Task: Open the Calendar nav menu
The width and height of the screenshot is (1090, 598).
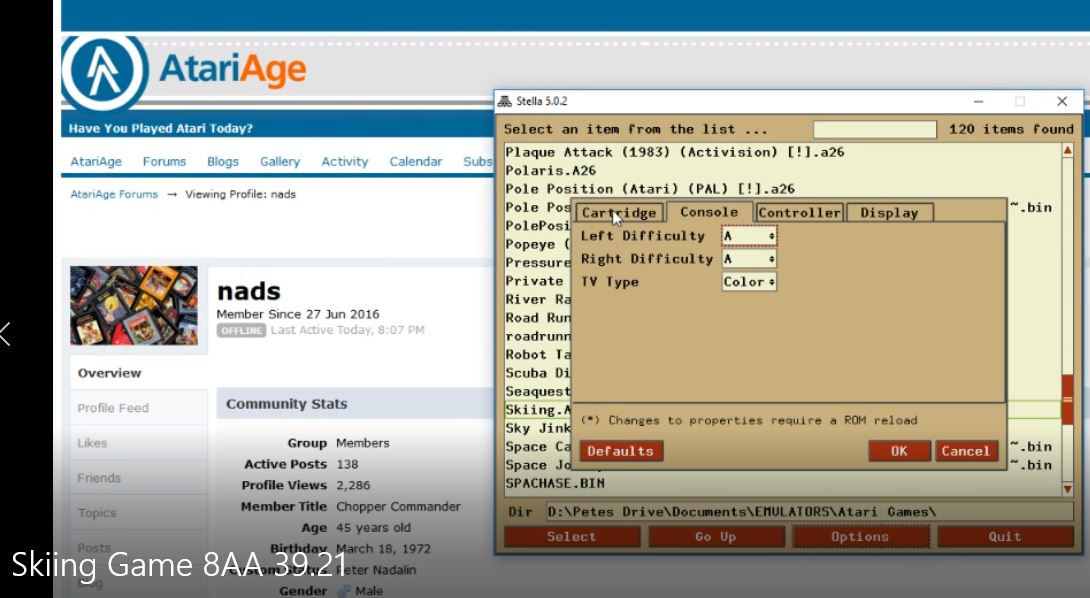Action: (x=415, y=161)
